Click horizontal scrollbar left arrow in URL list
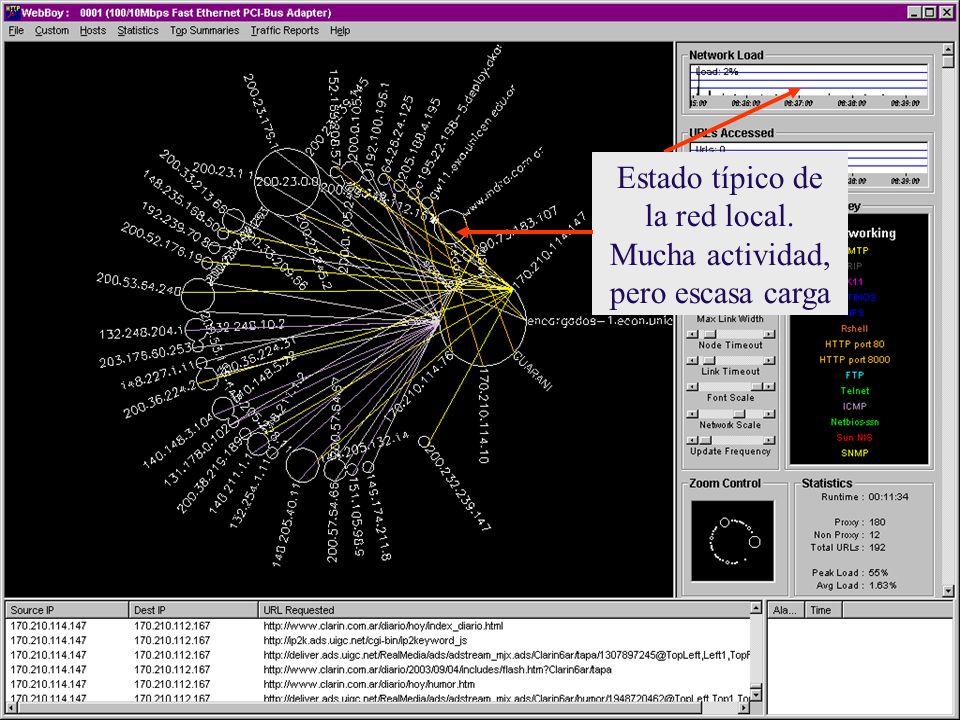 [x=12, y=707]
